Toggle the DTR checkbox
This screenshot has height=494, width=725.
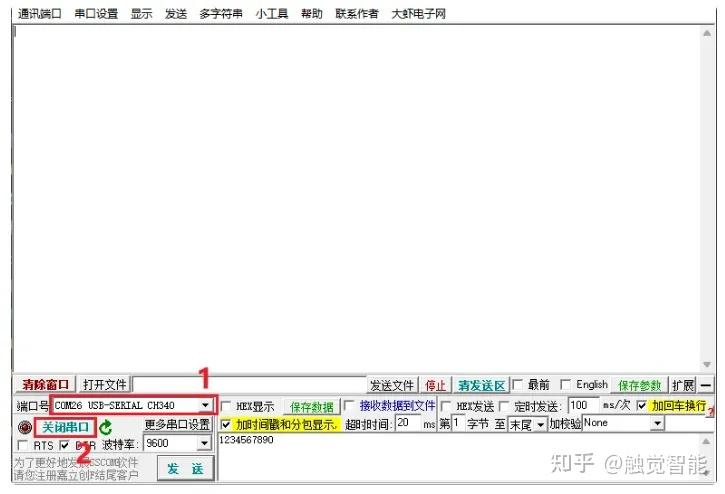(64, 445)
